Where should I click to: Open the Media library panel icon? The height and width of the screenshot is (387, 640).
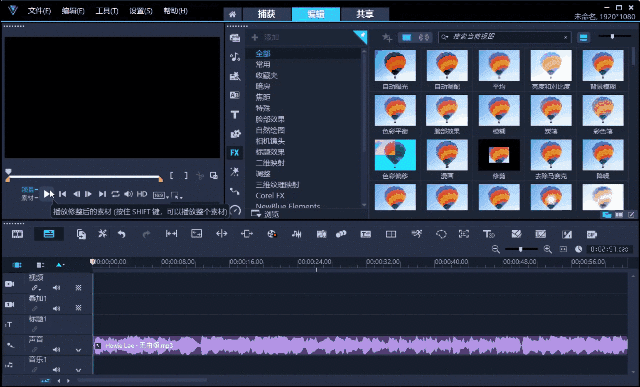pos(235,38)
